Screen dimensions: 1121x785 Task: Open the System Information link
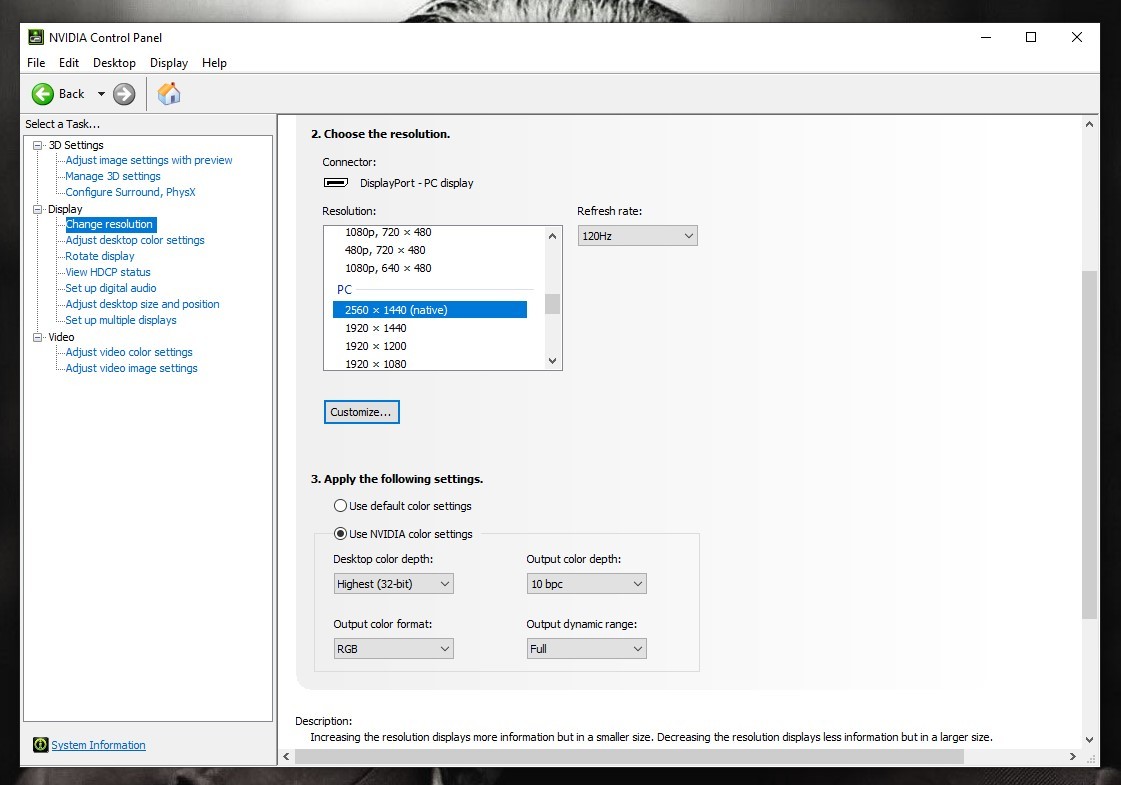pyautogui.click(x=98, y=745)
